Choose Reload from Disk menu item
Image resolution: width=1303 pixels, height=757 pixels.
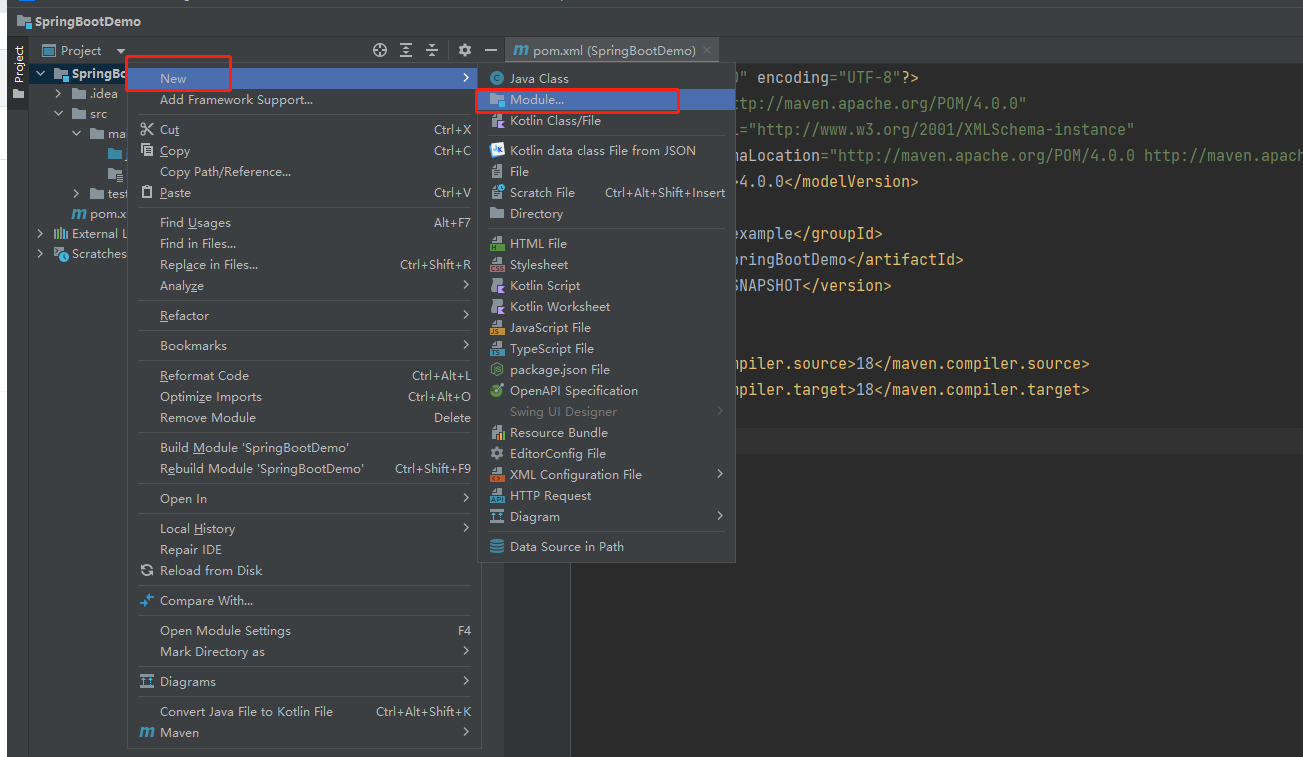[211, 571]
